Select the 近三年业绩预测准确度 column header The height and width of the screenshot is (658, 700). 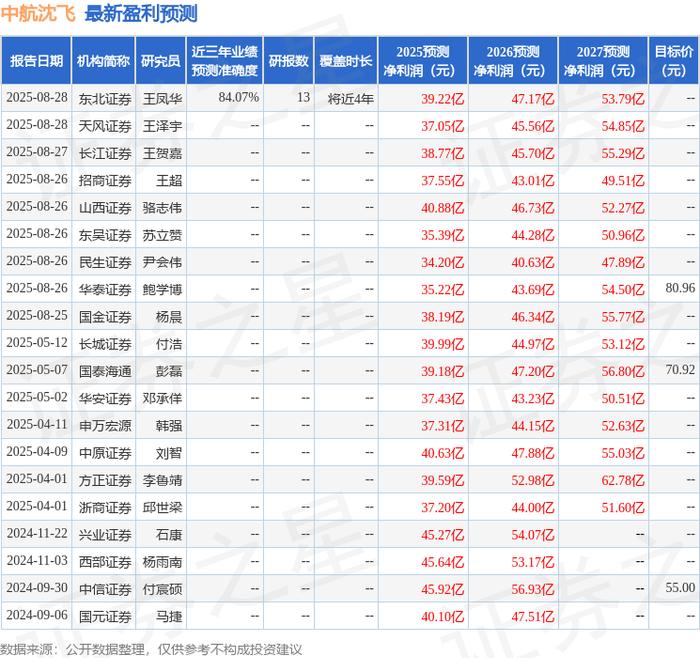[x=225, y=61]
